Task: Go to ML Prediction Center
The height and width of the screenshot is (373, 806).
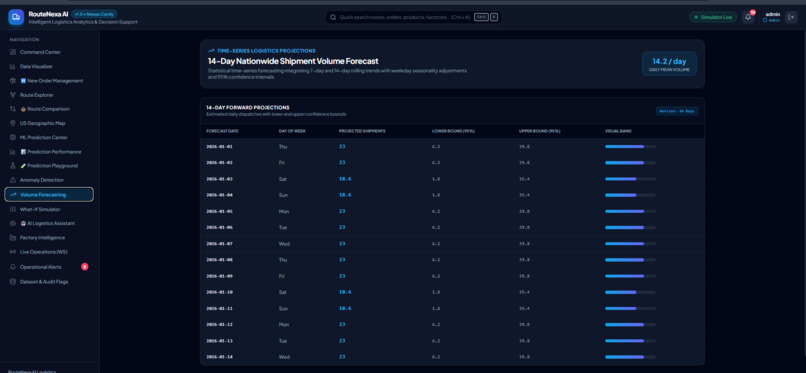Action: [x=49, y=137]
